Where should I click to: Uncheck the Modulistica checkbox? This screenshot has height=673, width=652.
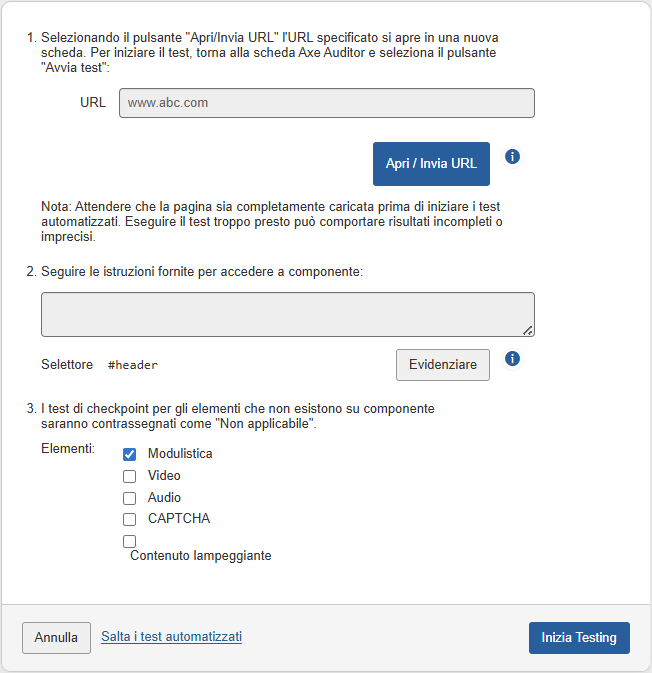click(x=129, y=454)
